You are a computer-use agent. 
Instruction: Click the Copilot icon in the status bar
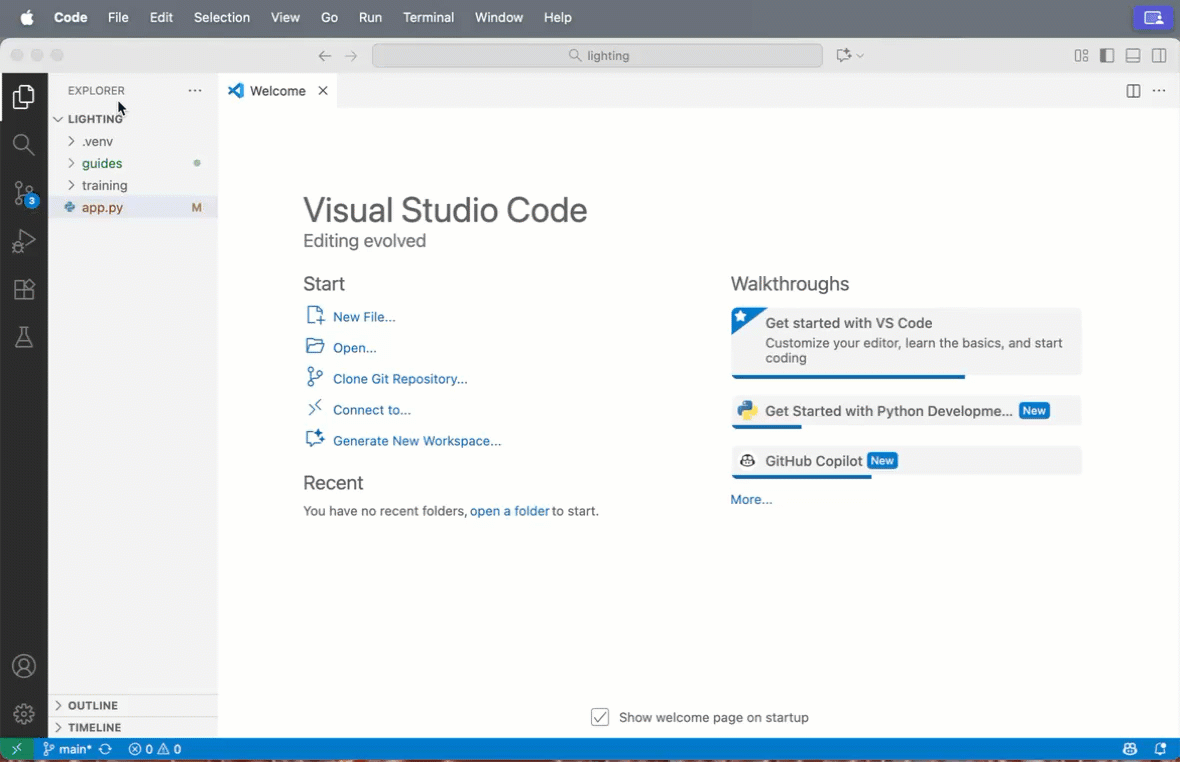tap(1129, 748)
